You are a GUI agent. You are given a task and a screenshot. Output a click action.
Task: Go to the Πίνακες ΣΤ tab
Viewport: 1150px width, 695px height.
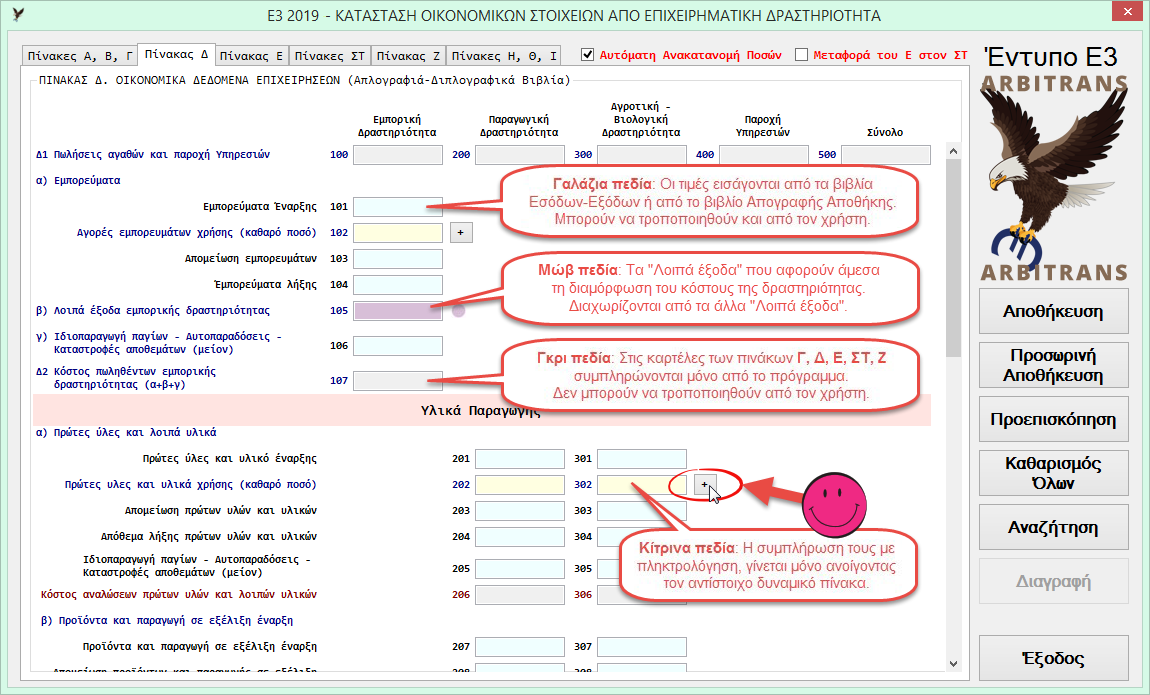click(329, 56)
